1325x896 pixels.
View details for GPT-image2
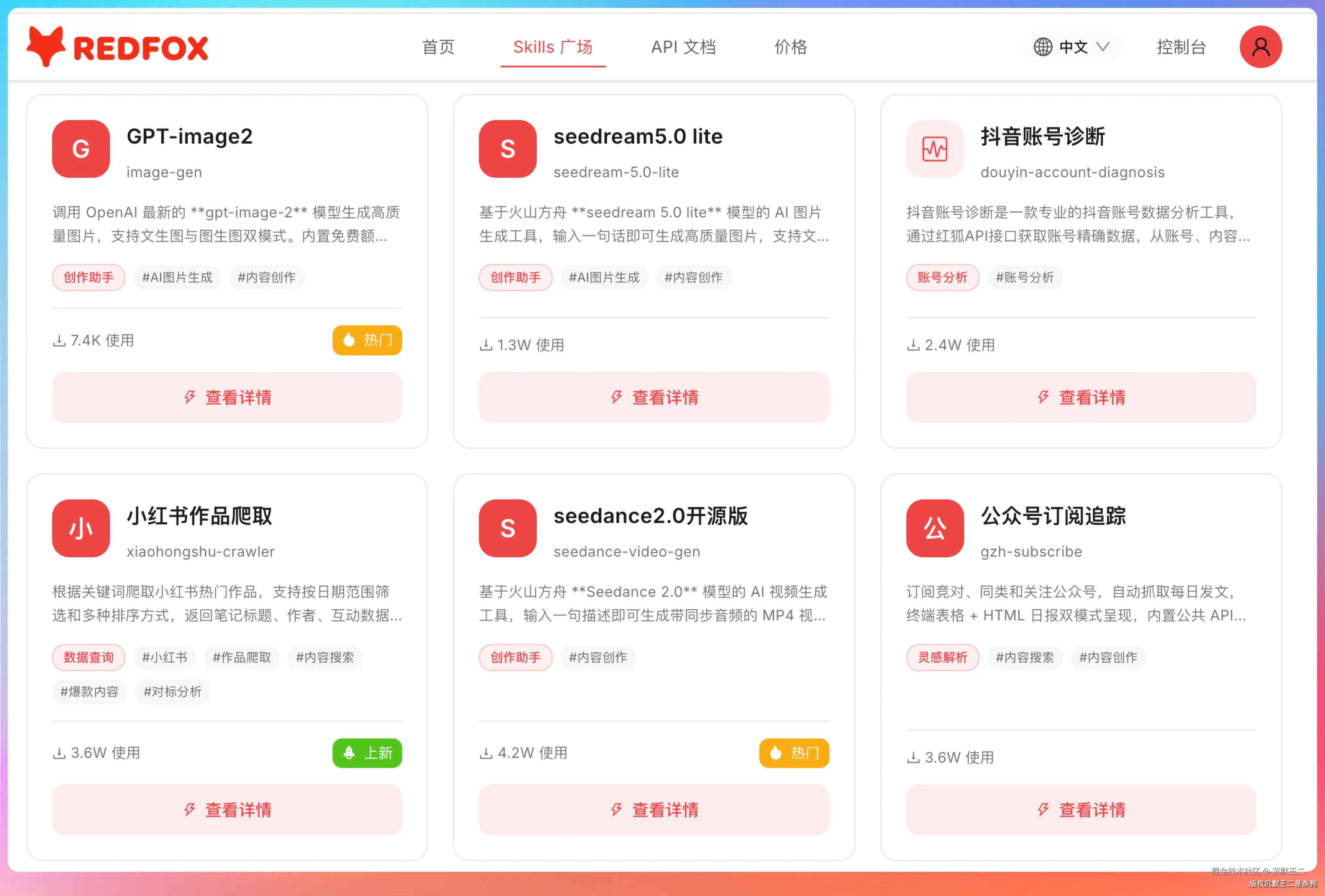click(x=227, y=397)
